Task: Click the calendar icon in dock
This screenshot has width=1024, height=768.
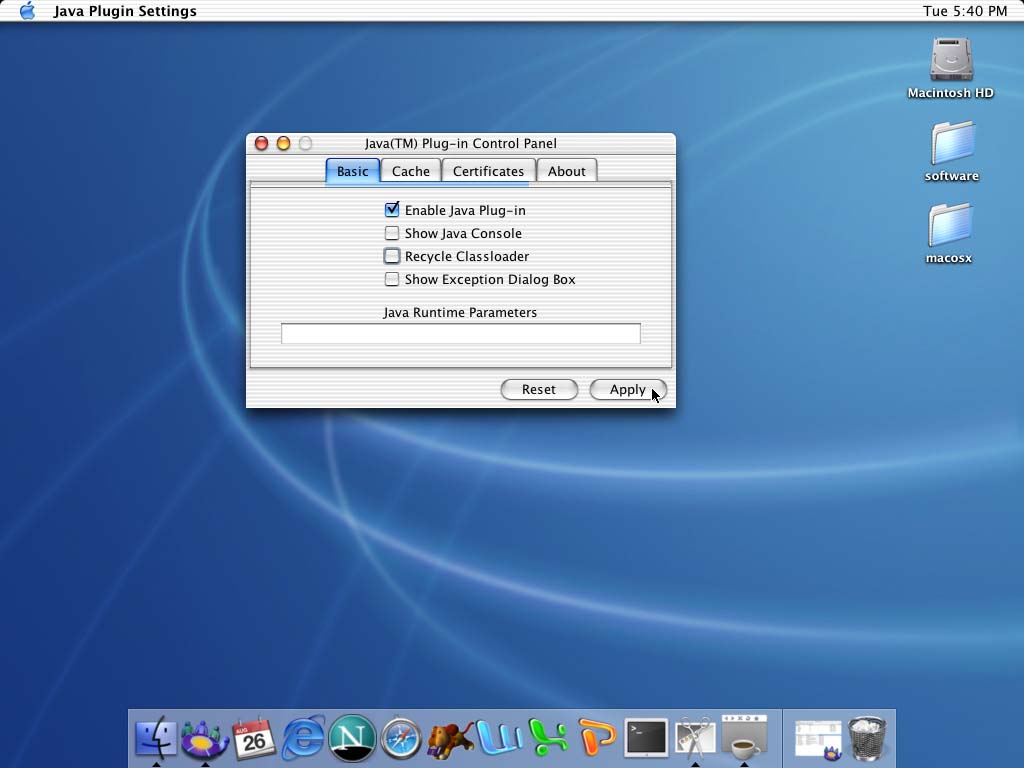Action: pos(254,738)
